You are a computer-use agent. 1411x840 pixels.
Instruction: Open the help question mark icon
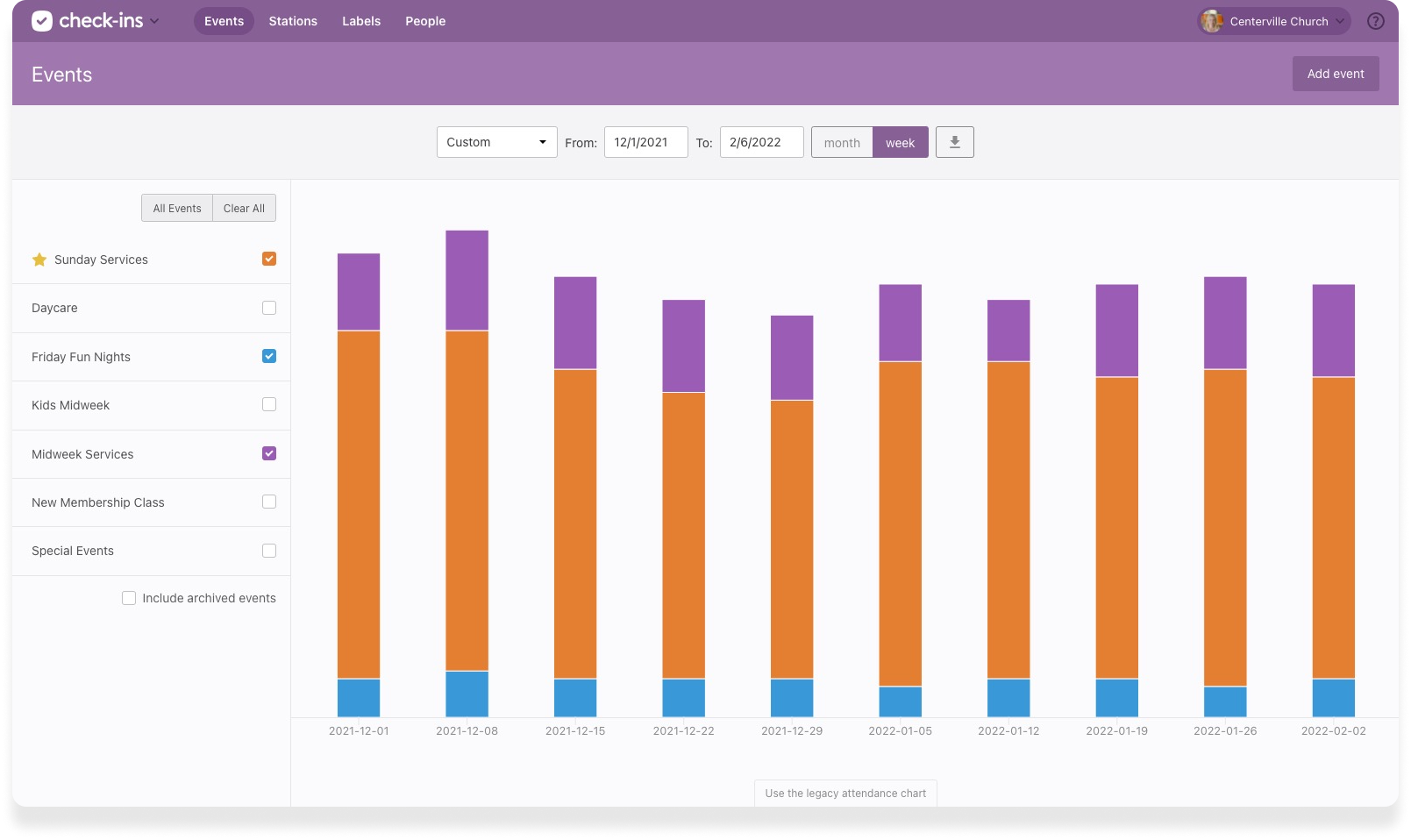point(1375,20)
